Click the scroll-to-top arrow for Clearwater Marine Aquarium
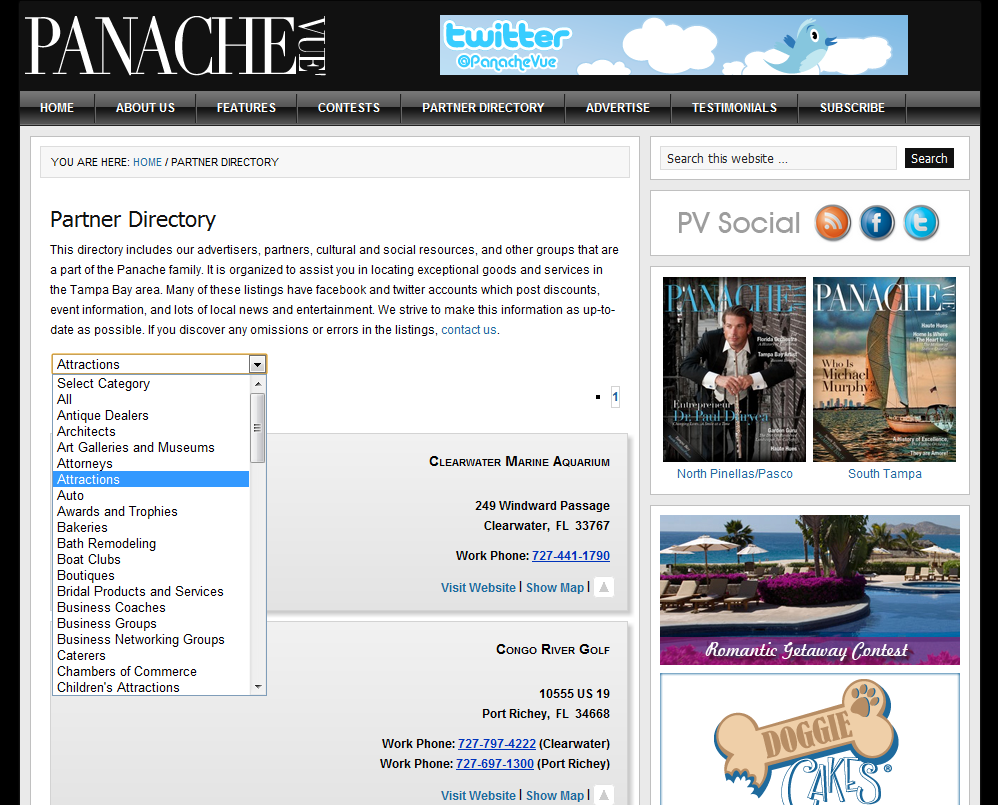 pyautogui.click(x=604, y=587)
